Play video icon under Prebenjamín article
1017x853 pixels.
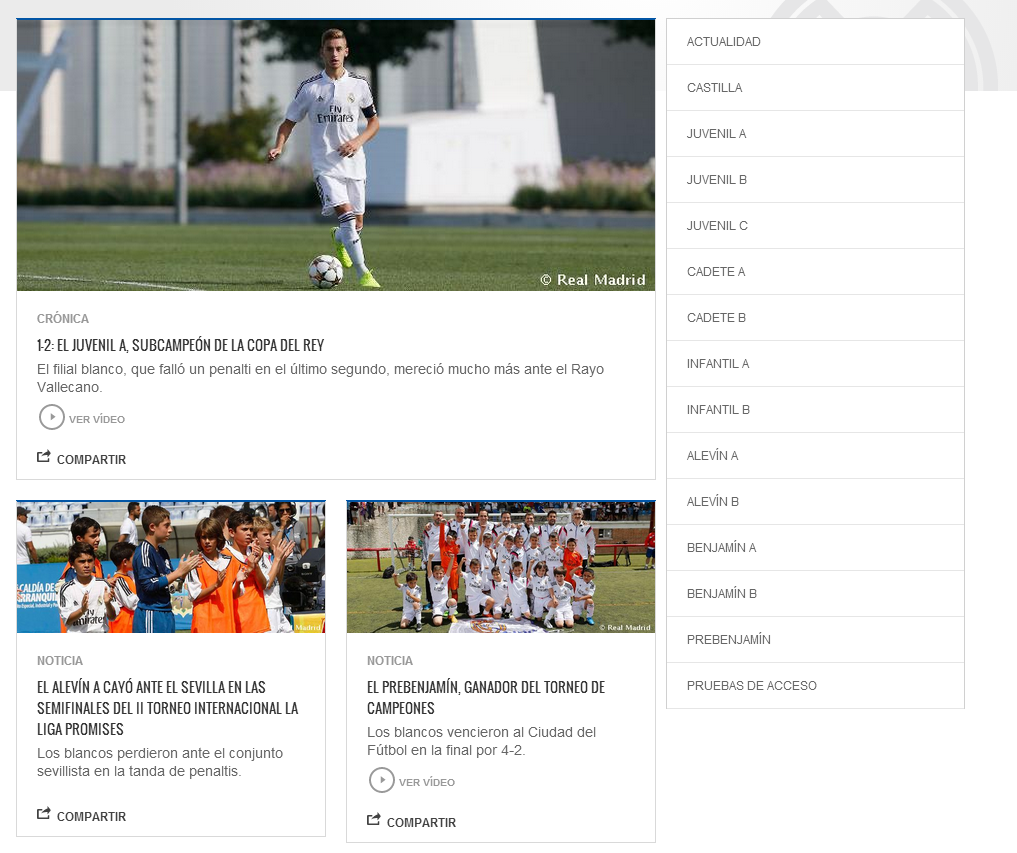[x=382, y=780]
